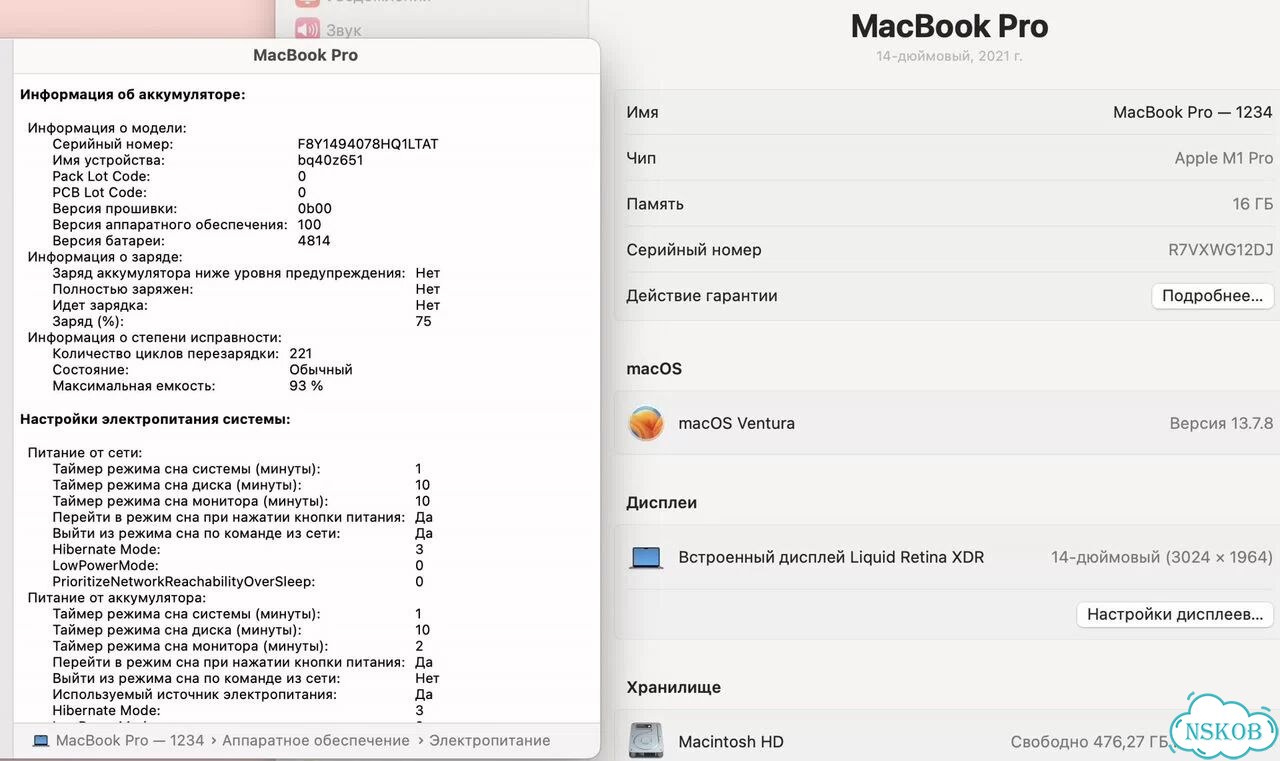Image resolution: width=1280 pixels, height=761 pixels.
Task: Select the firmware version 0b00
Action: click(x=315, y=209)
